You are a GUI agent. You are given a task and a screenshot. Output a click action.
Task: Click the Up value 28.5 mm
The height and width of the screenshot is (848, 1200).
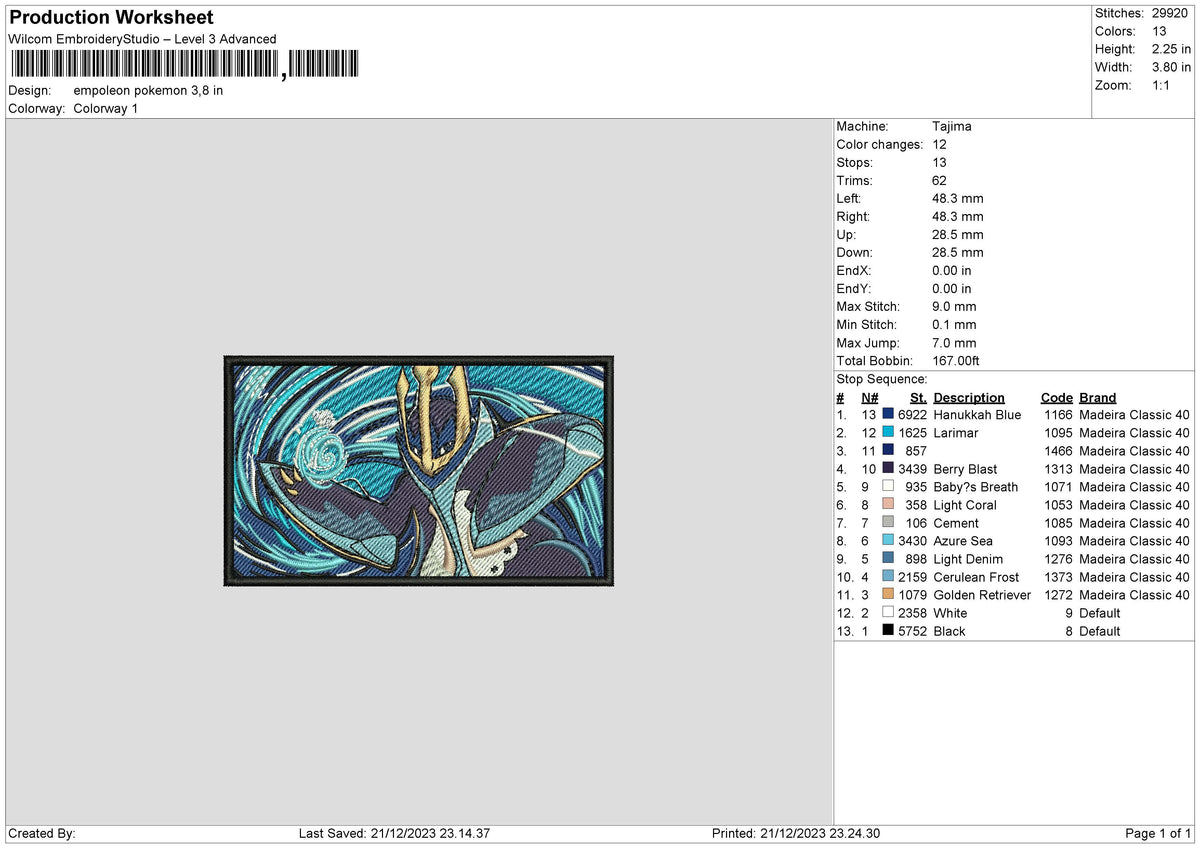(957, 234)
